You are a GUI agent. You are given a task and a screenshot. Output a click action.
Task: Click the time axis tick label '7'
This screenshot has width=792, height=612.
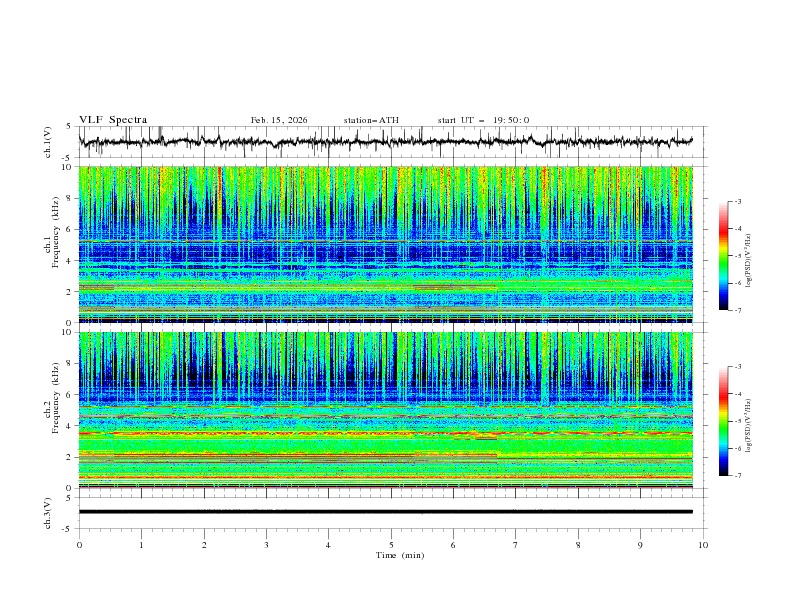pyautogui.click(x=516, y=545)
